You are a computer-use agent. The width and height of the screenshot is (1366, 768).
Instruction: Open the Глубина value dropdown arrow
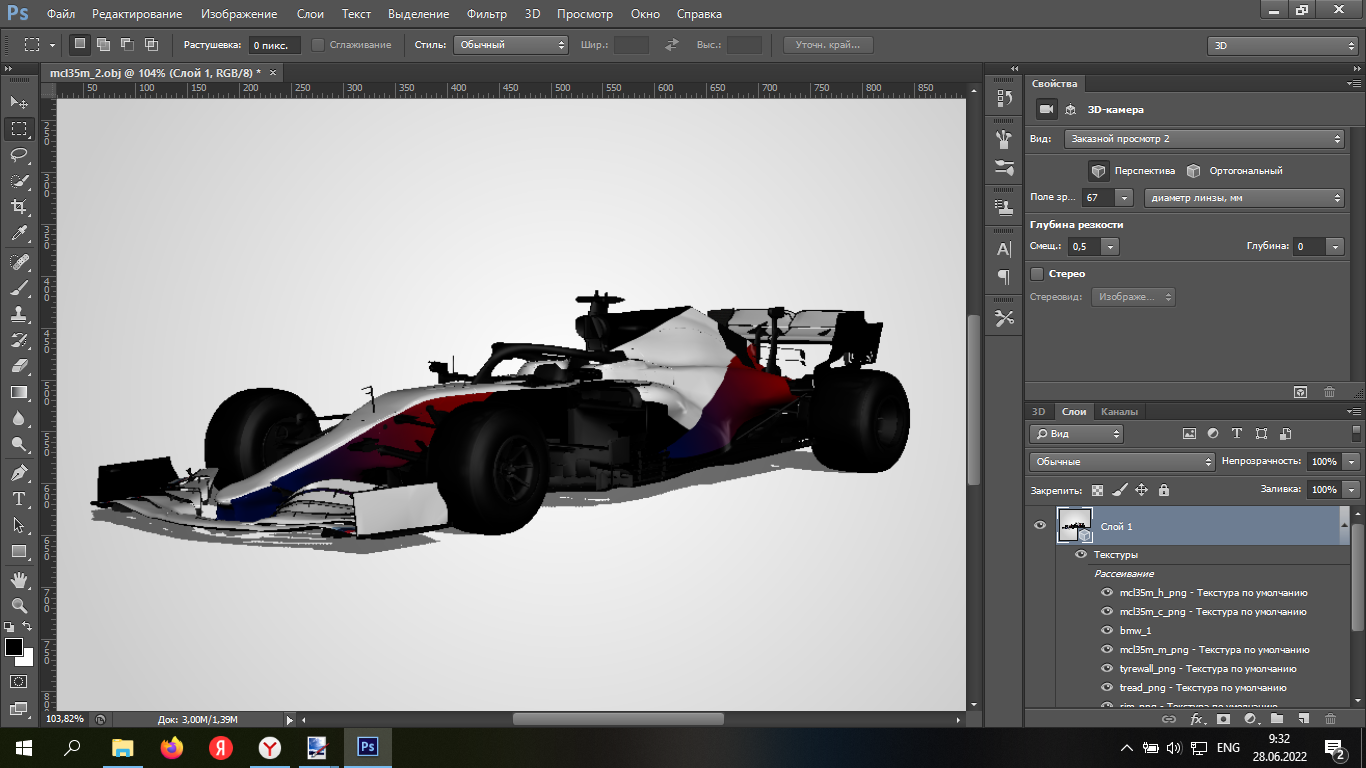click(1336, 246)
